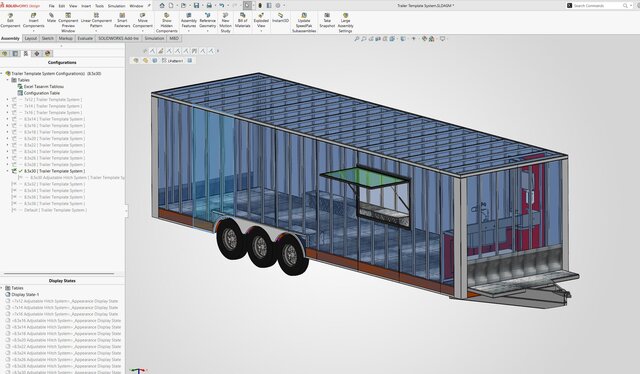Image resolution: width=640 pixels, height=374 pixels.
Task: Click Take Snapshot
Action: pyautogui.click(x=327, y=20)
